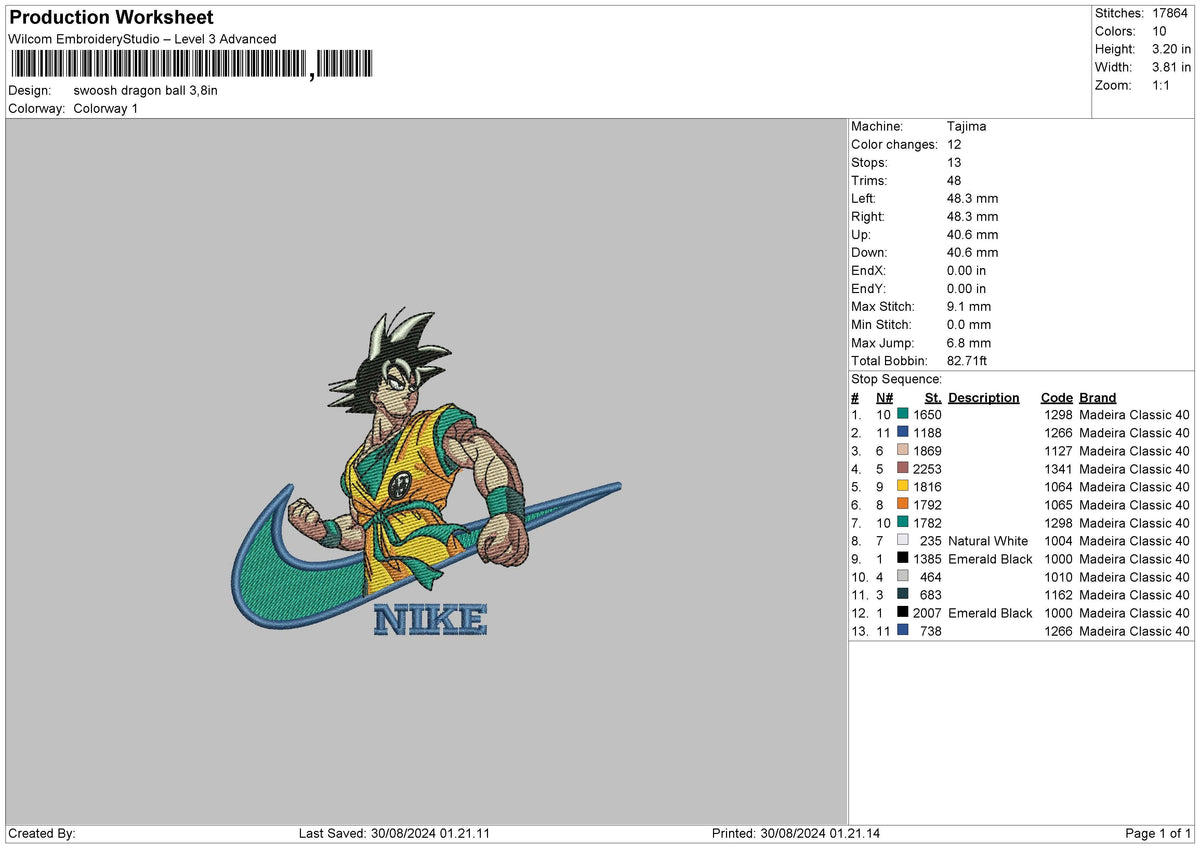1200x848 pixels.
Task: Select the dark teal swatch beside 683
Action: point(903,594)
